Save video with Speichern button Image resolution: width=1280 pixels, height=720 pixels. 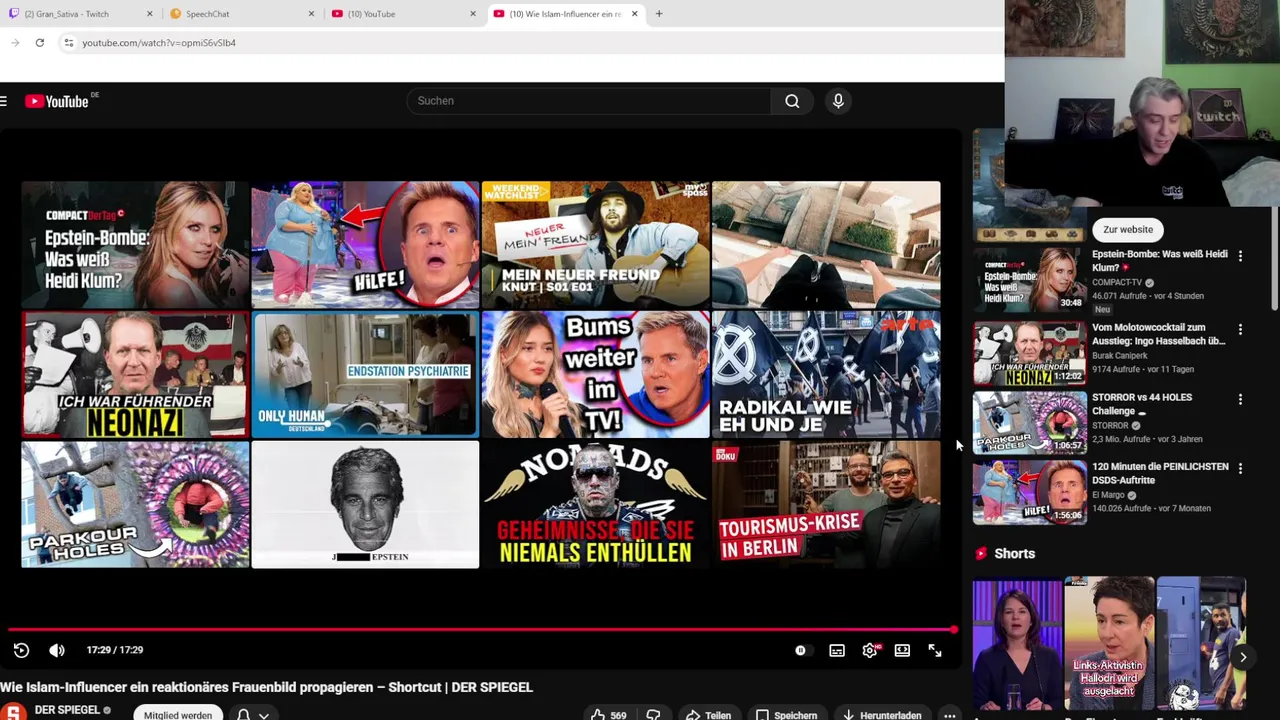tap(786, 715)
